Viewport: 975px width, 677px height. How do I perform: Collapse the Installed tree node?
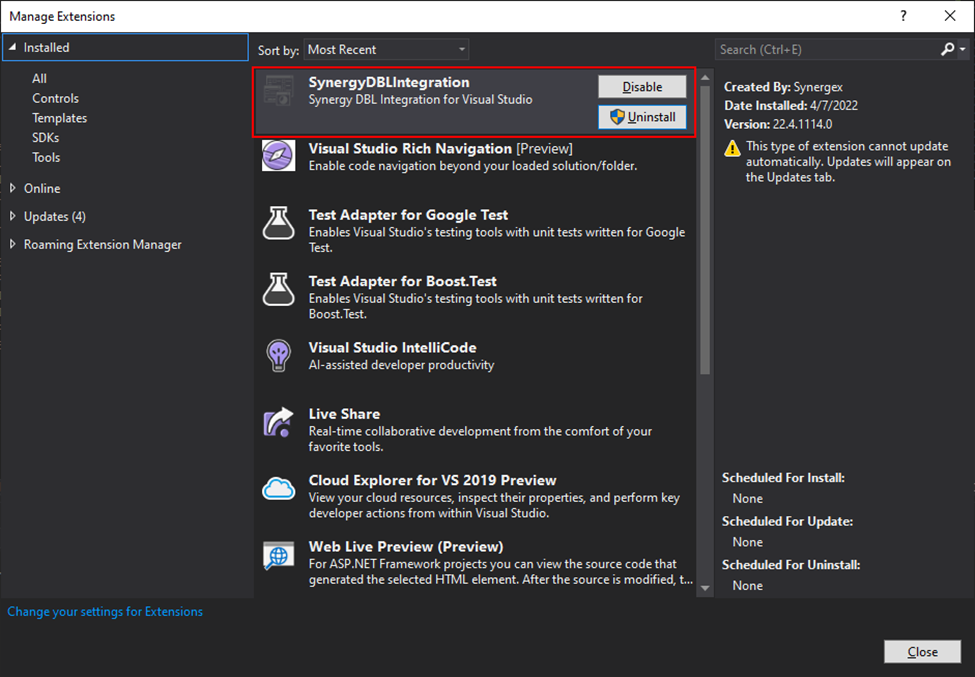pyautogui.click(x=12, y=47)
